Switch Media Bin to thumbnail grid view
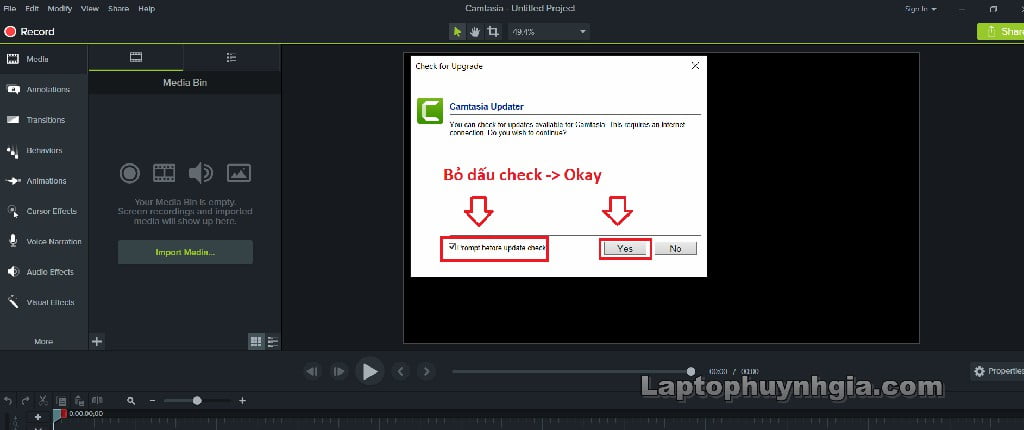Image resolution: width=1024 pixels, height=430 pixels. (x=255, y=341)
